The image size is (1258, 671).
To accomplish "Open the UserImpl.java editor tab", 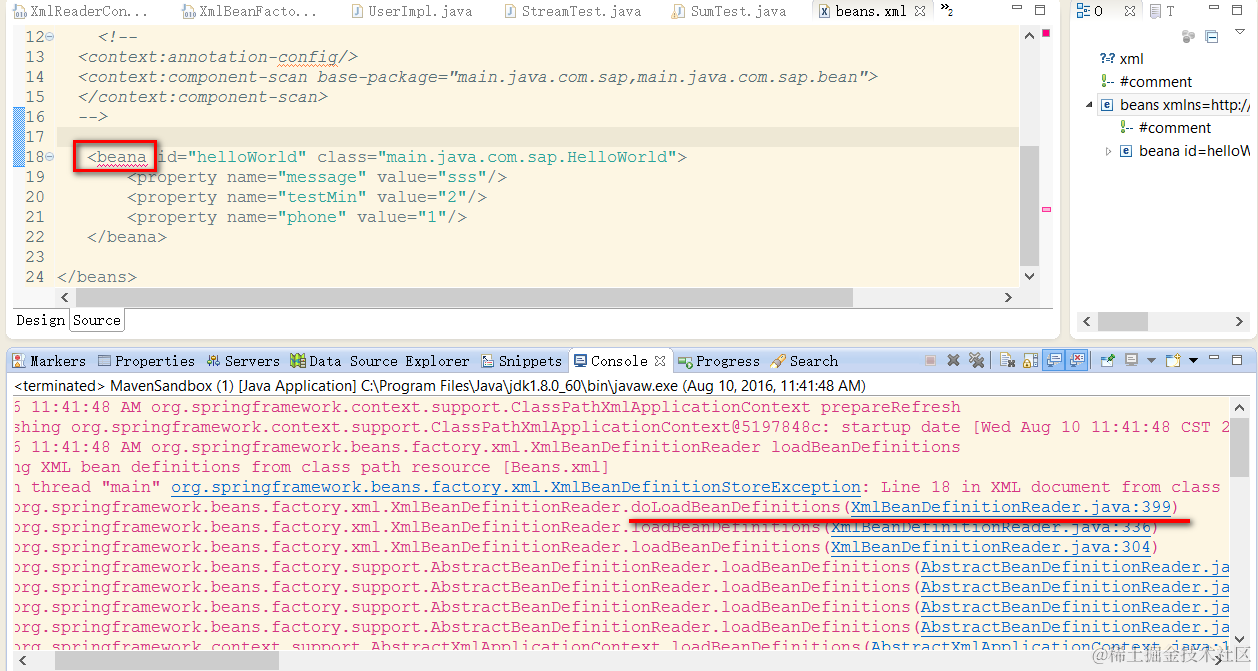I will tap(410, 12).
